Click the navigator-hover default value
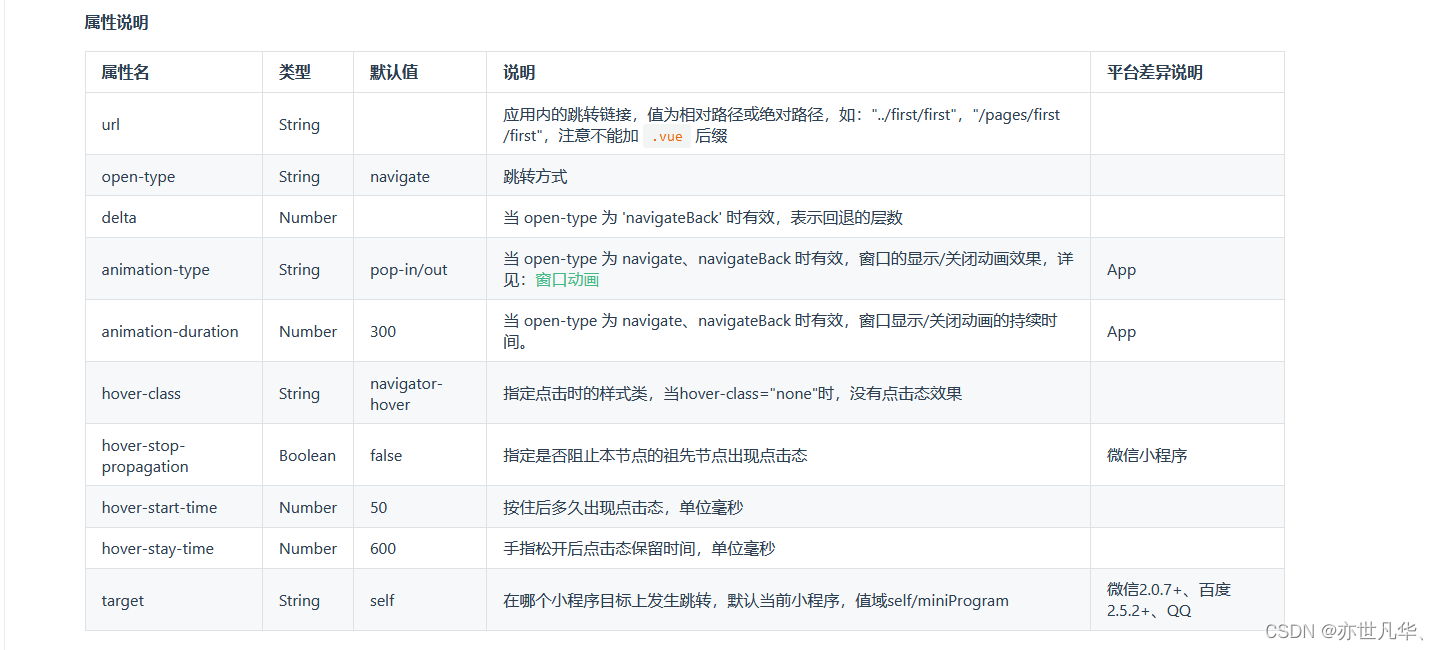Screen dimensions: 1438x650 pos(406,394)
